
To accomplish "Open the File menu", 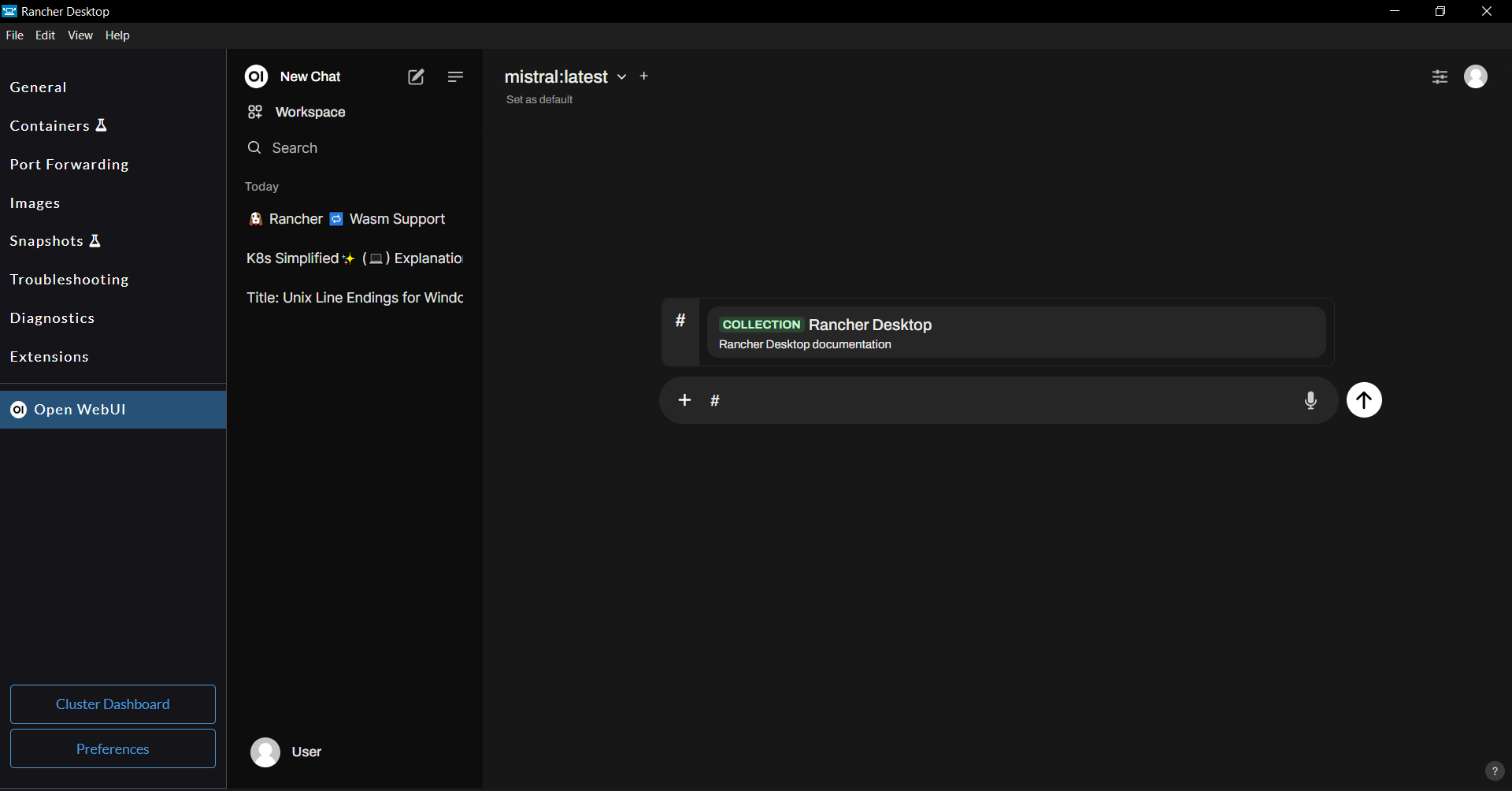I will [x=15, y=35].
